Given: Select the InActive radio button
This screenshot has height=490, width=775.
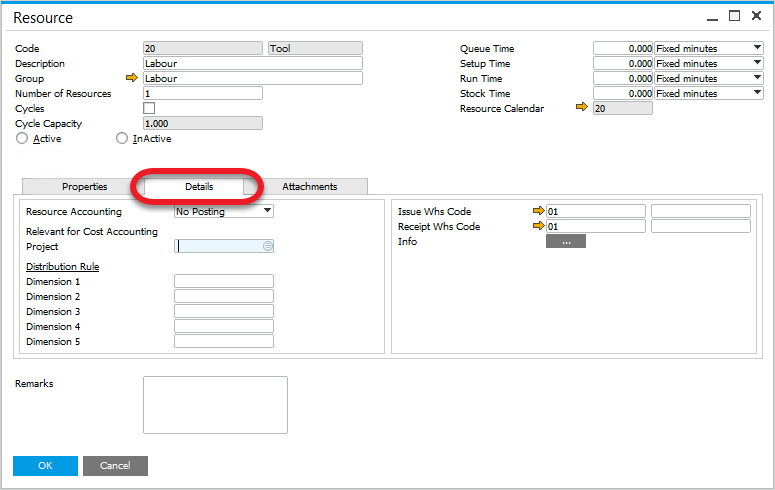Looking at the screenshot, I should tap(122, 139).
